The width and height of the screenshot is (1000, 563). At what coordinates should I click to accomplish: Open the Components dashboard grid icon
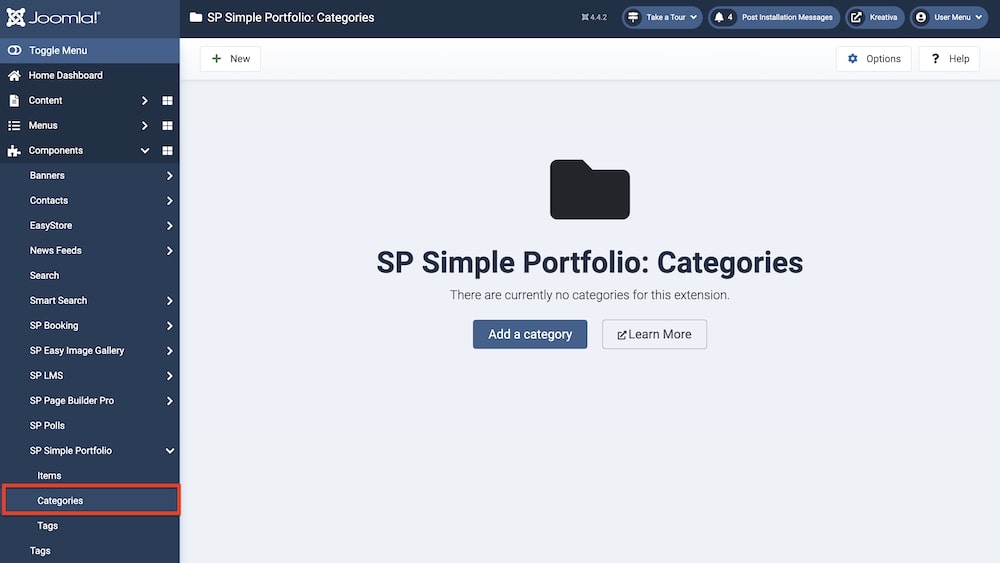(x=168, y=151)
